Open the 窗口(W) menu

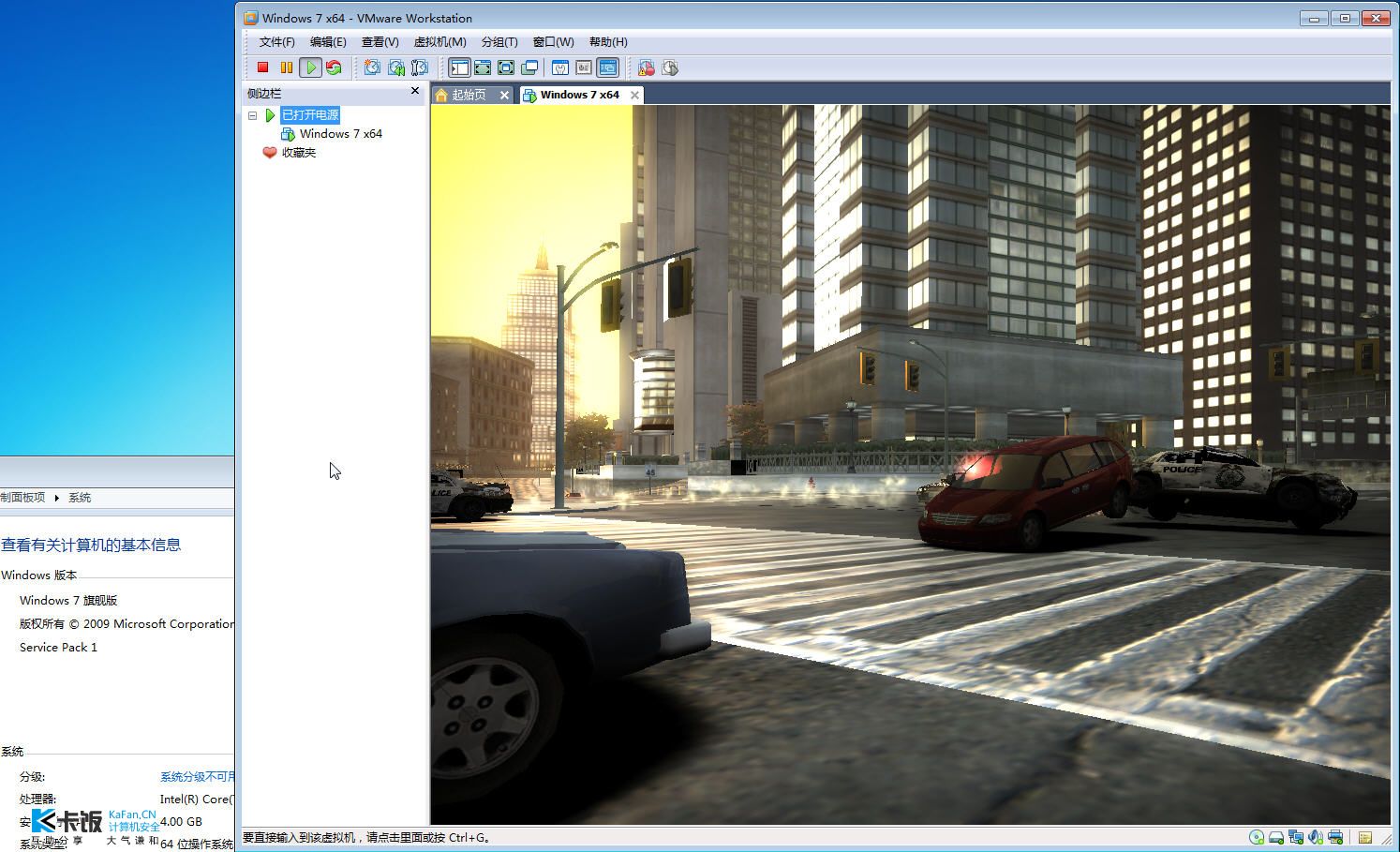pyautogui.click(x=553, y=42)
